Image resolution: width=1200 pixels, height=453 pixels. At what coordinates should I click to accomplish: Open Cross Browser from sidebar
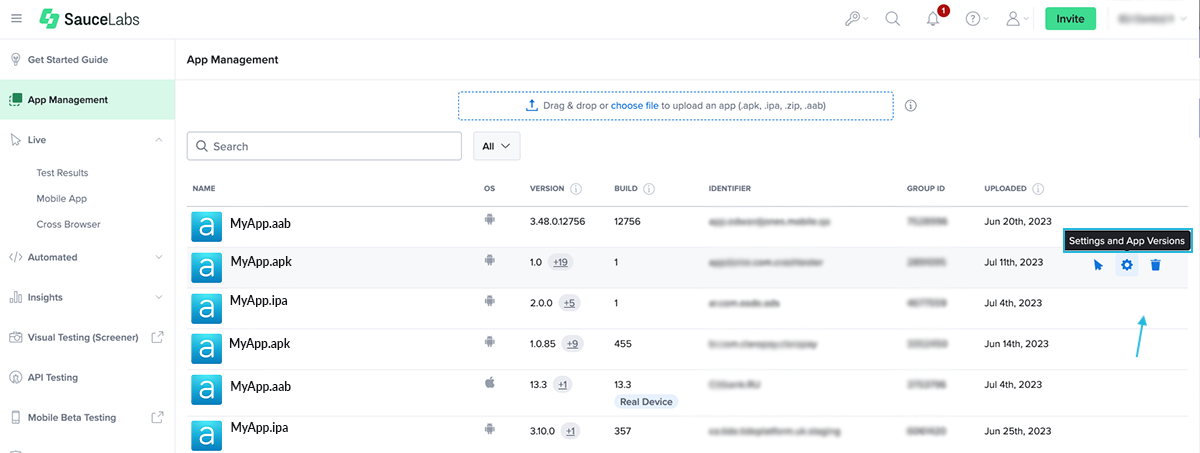pos(68,225)
